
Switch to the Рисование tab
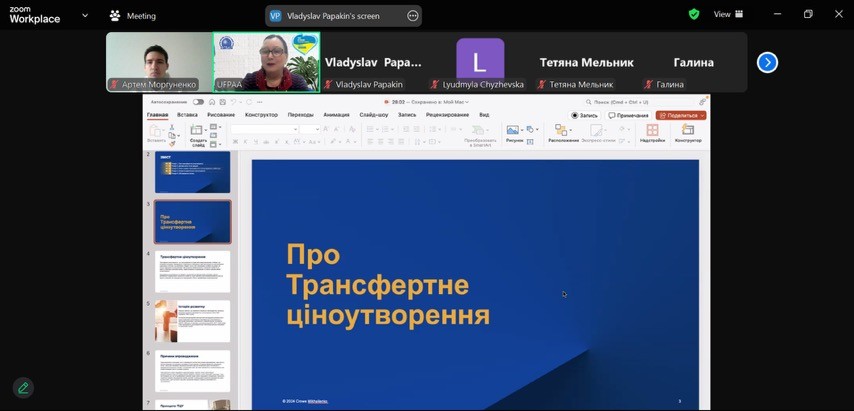(x=221, y=115)
